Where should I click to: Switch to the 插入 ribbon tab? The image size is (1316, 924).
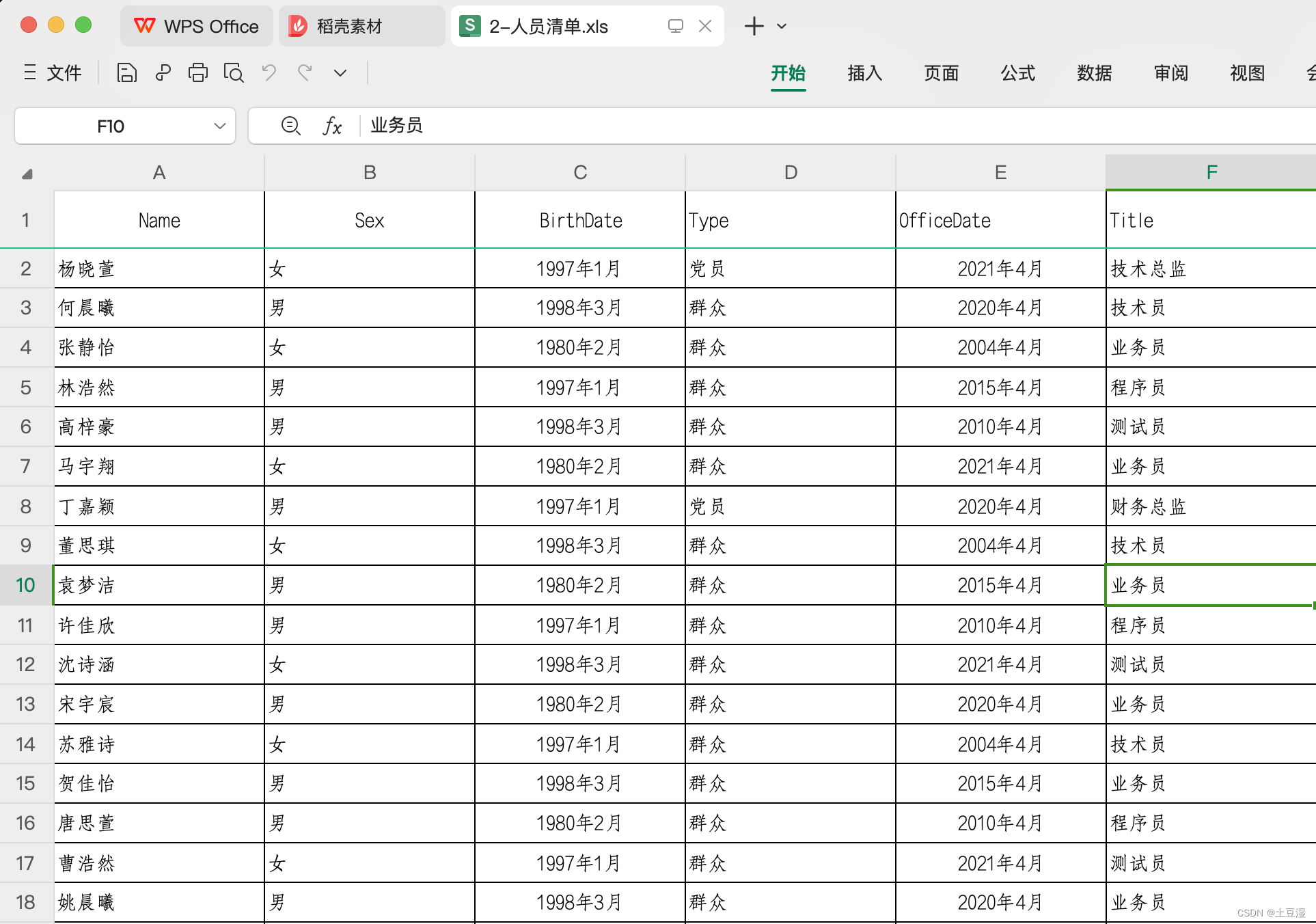[x=864, y=73]
